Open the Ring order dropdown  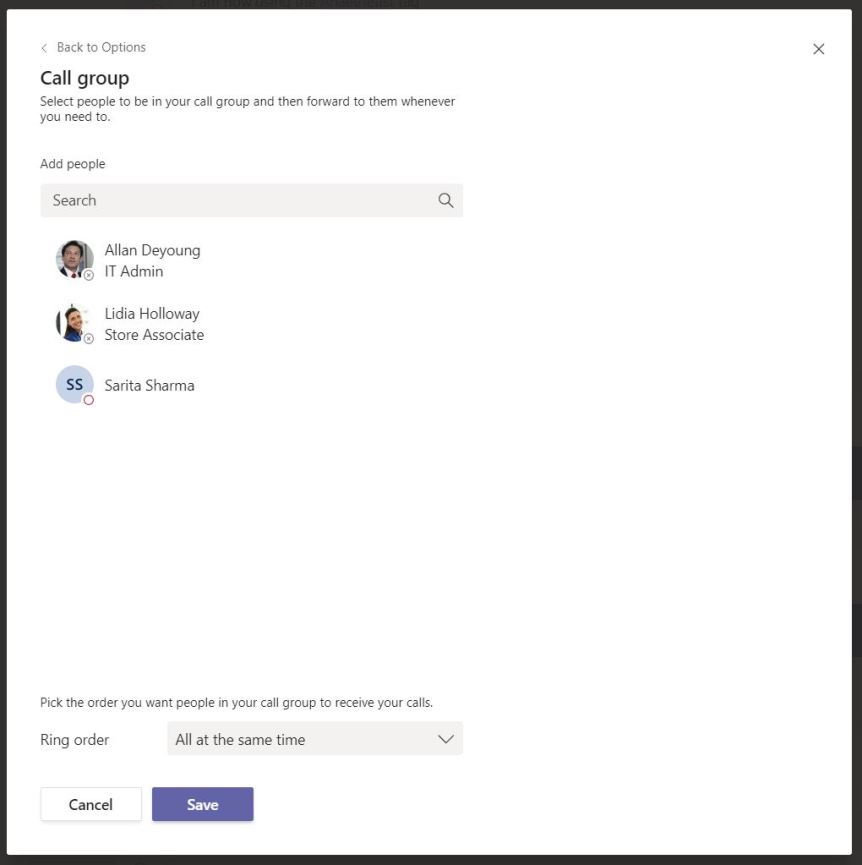point(314,739)
